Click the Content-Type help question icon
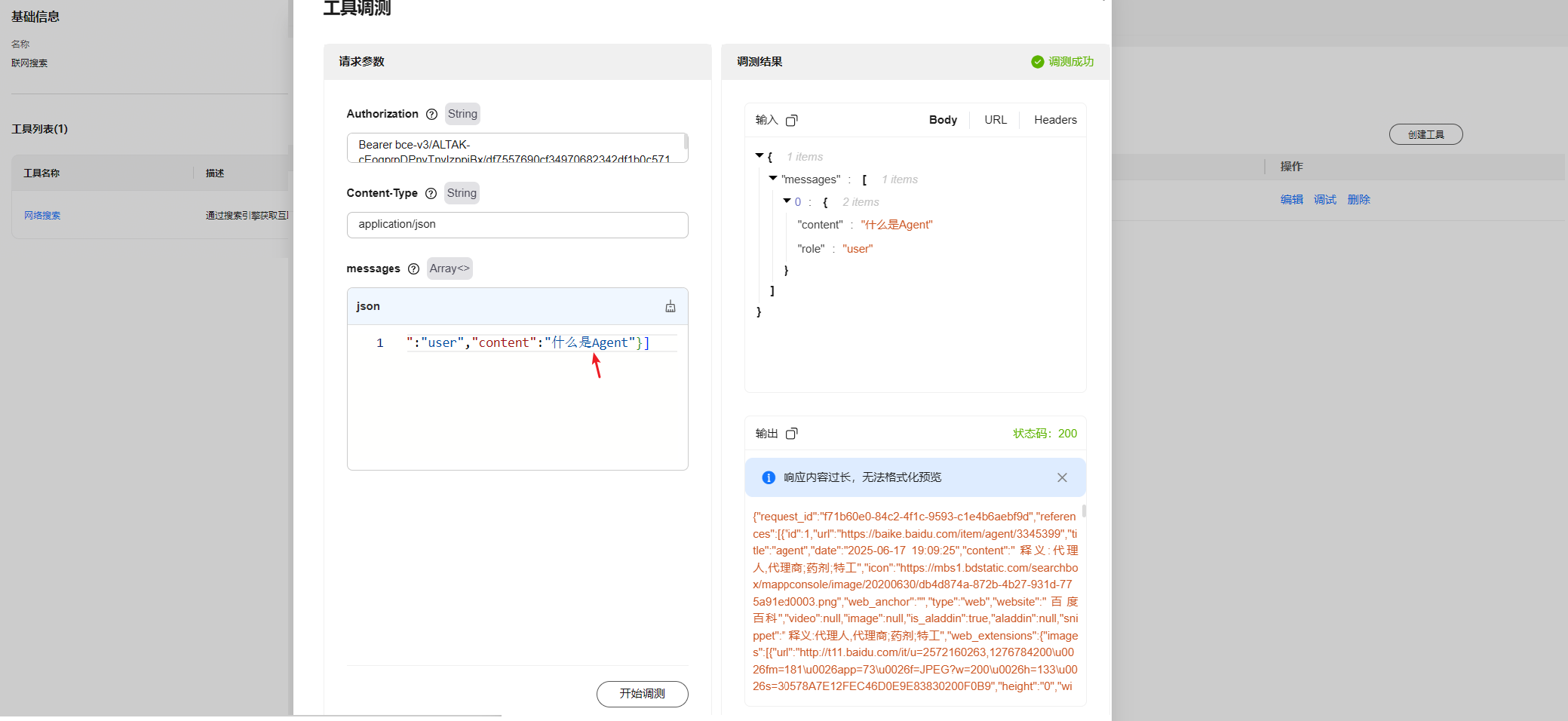Screen dimensions: 1568x721 [431, 194]
